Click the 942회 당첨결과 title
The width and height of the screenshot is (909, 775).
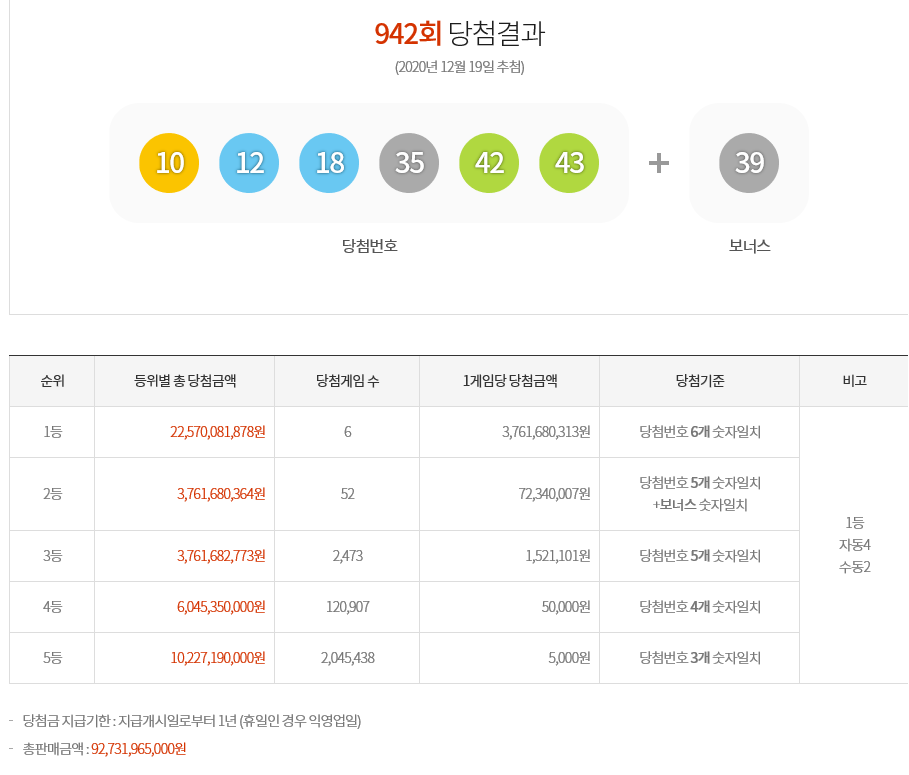(x=459, y=33)
